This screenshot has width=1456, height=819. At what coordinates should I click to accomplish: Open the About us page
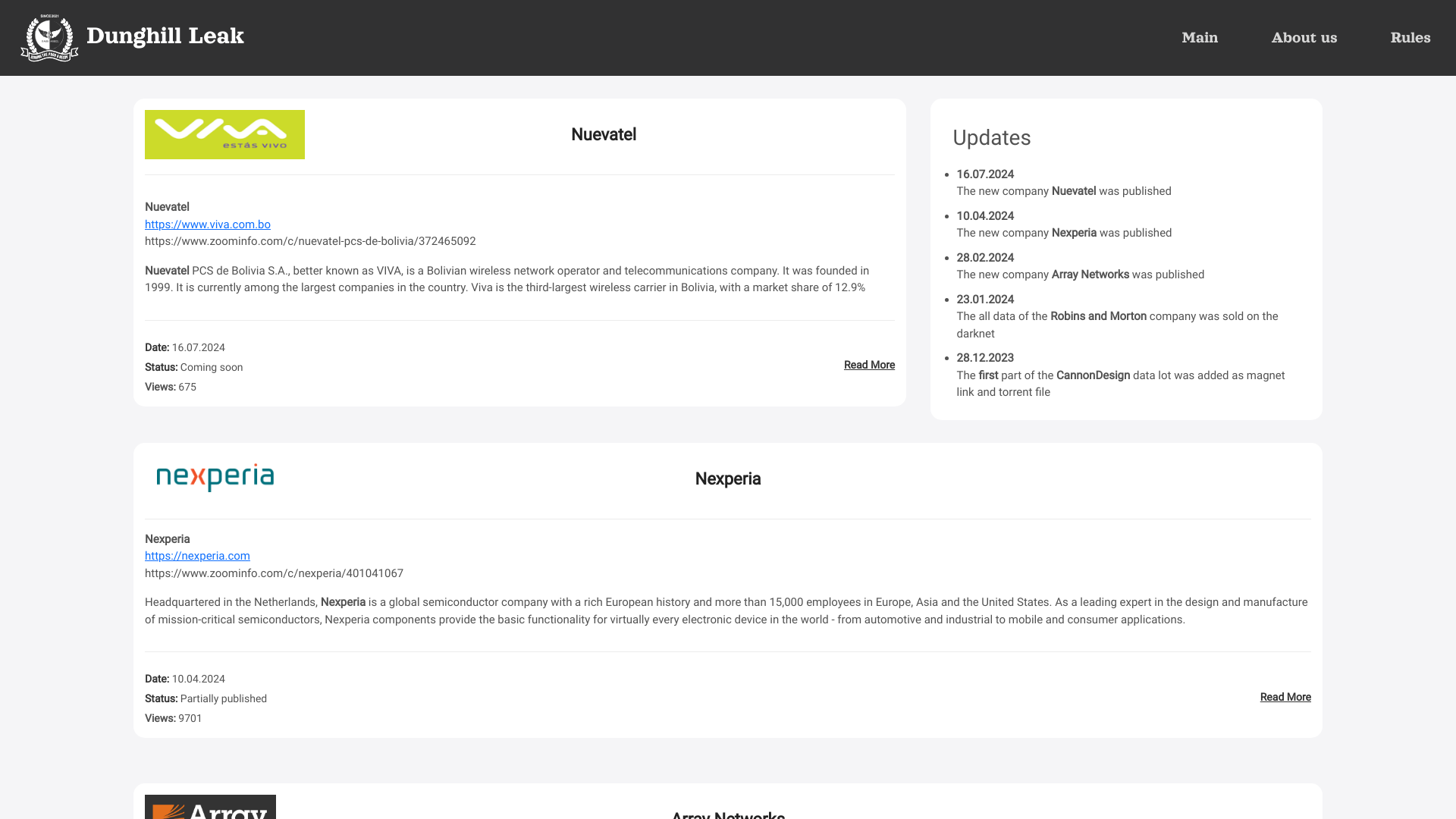[1304, 38]
